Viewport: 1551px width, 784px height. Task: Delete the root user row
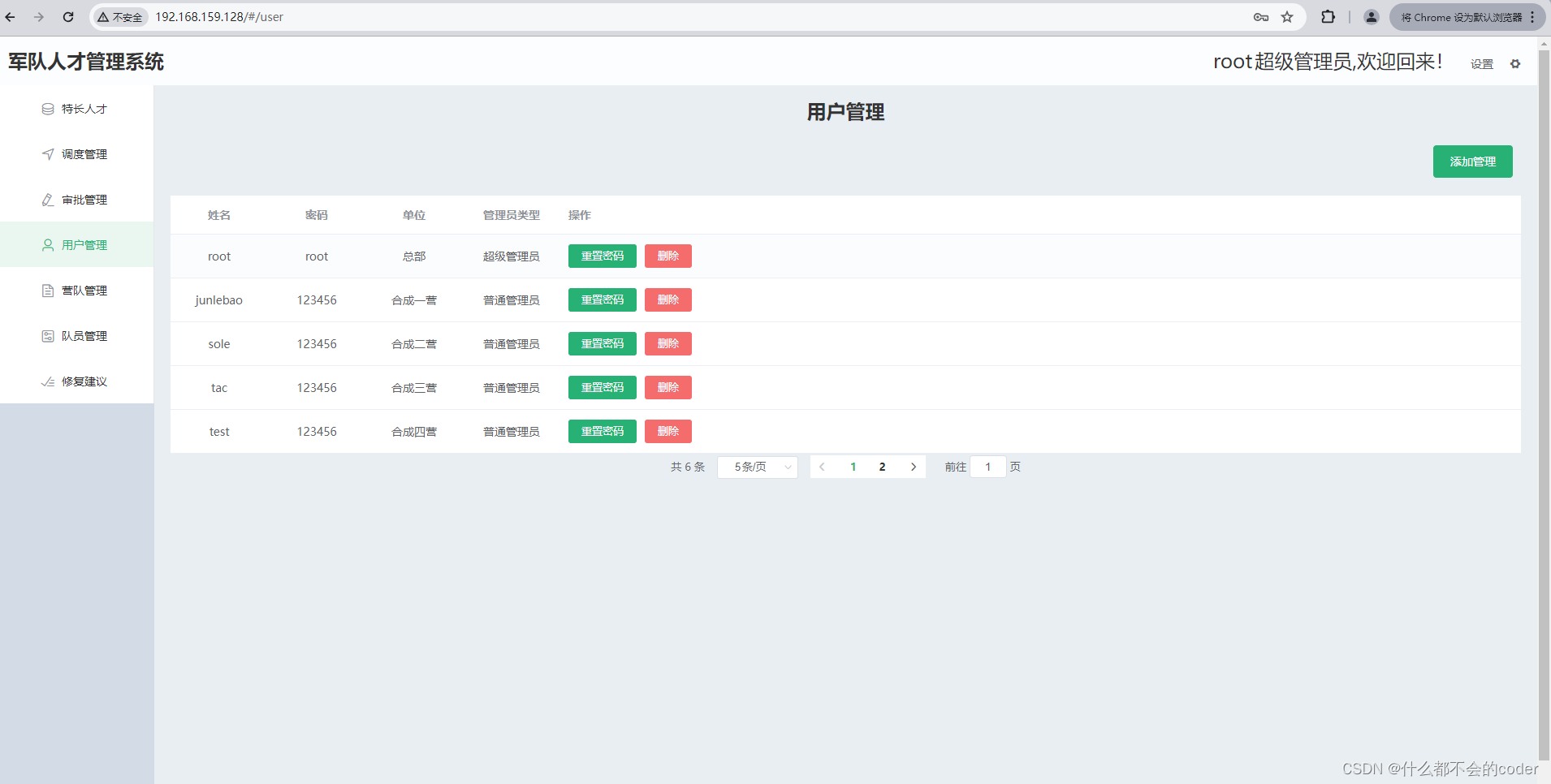click(x=668, y=256)
